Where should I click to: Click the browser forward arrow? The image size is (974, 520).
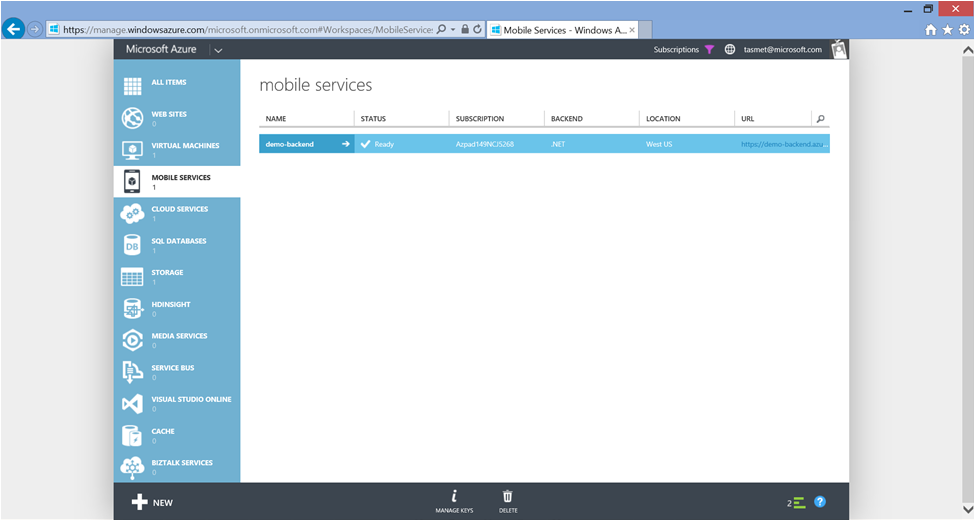[35, 29]
